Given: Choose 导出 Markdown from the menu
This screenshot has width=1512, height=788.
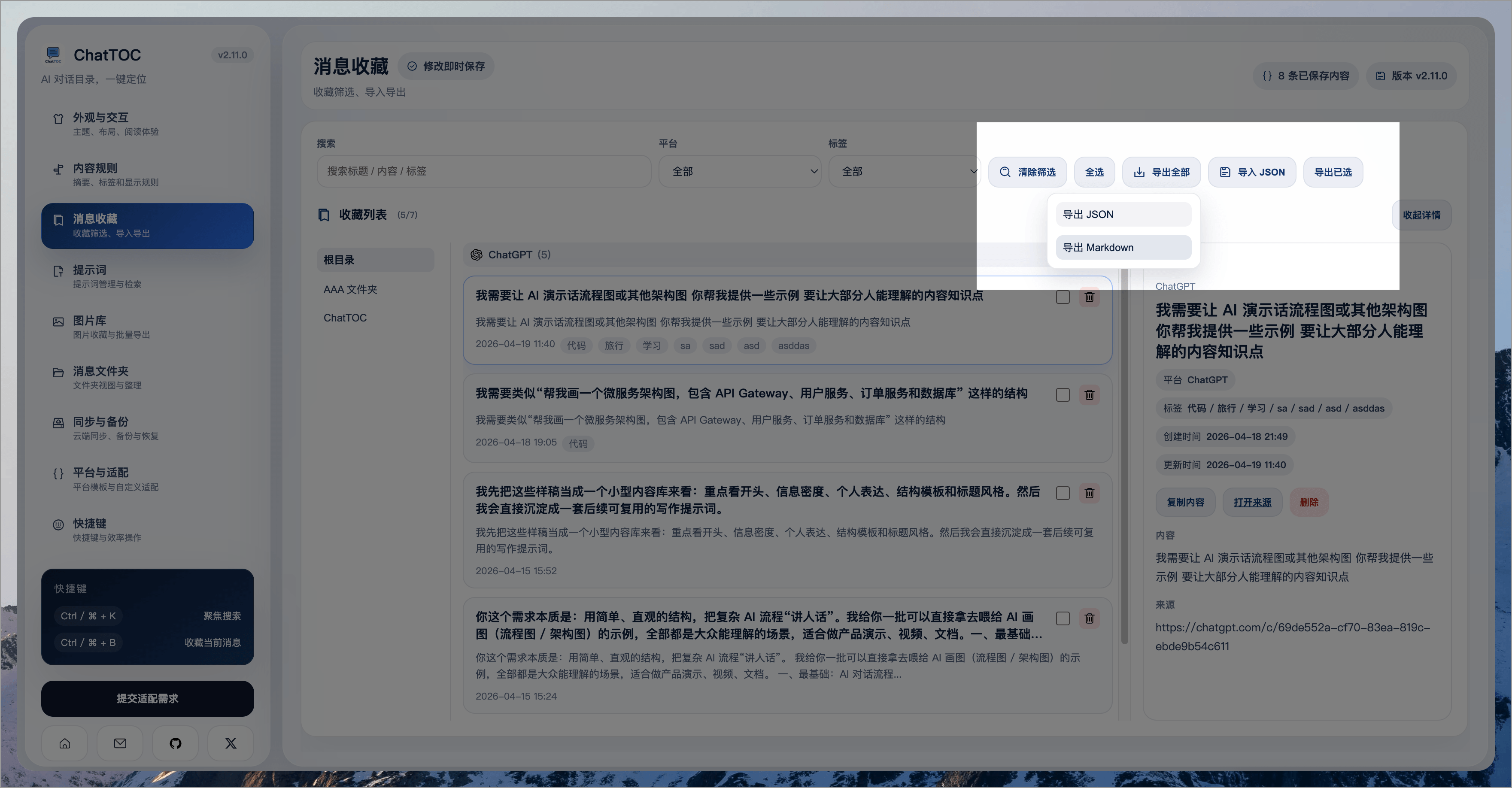Looking at the screenshot, I should (x=1123, y=247).
